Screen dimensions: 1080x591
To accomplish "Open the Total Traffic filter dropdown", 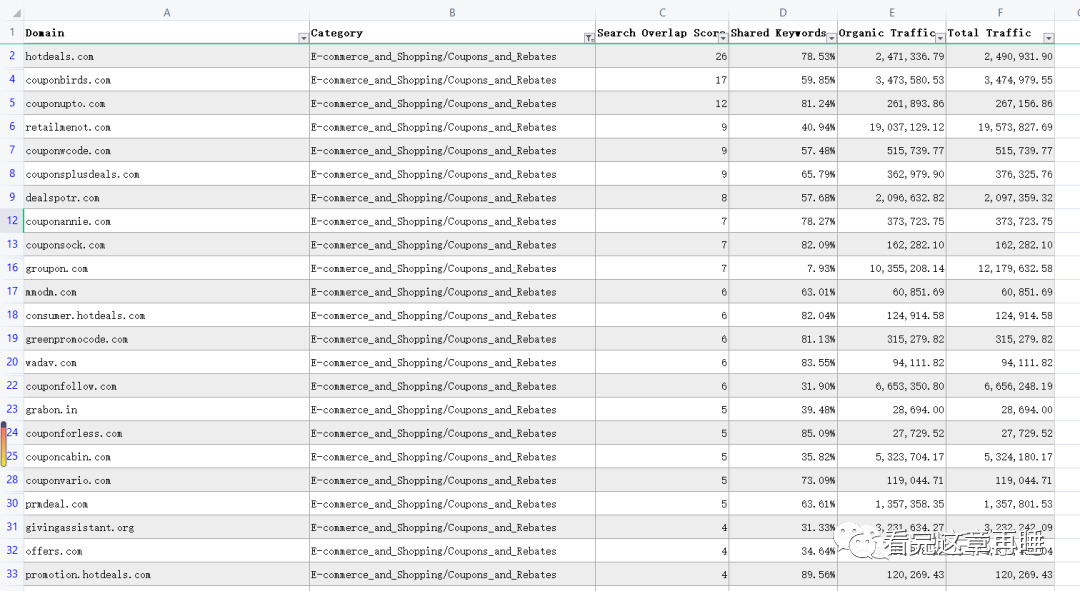I will point(1048,38).
